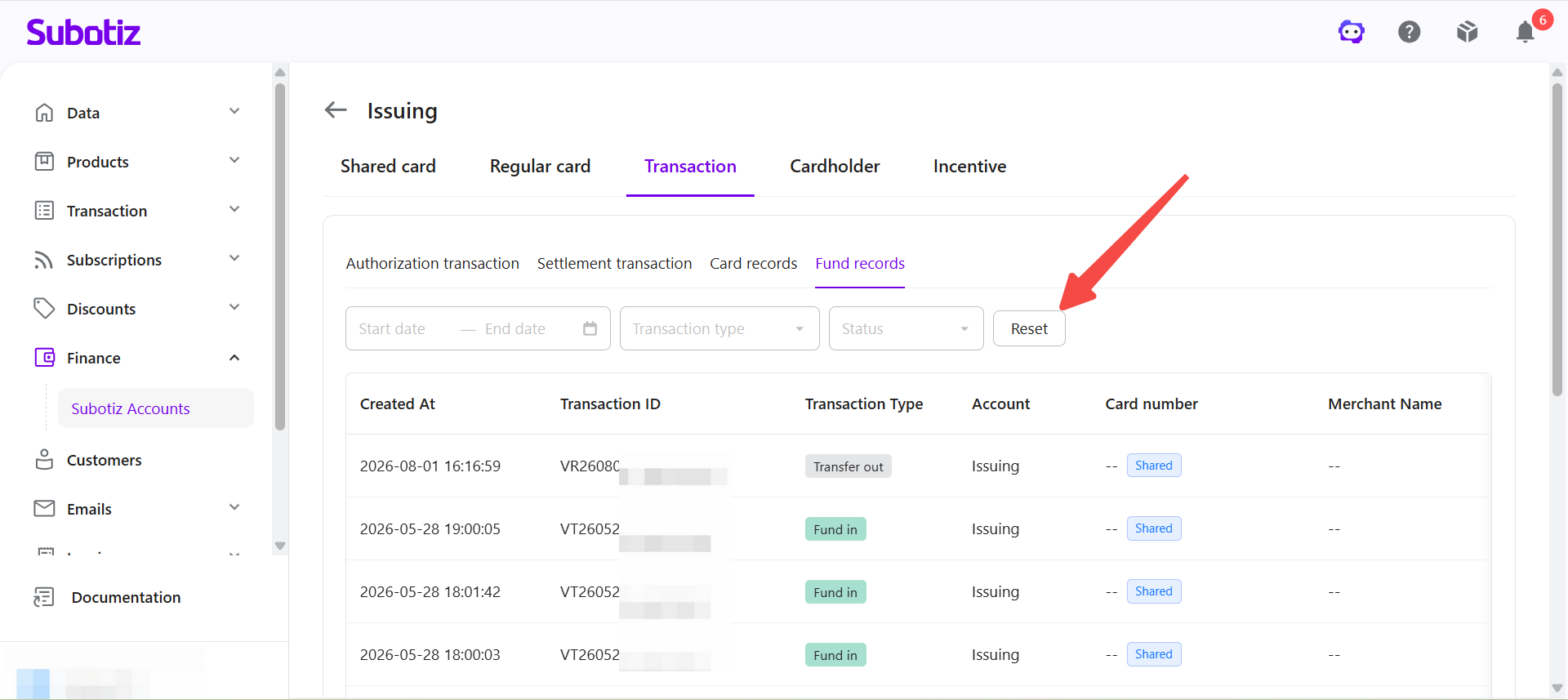Switch to the Shared card tab
1568x700 pixels.
click(388, 166)
